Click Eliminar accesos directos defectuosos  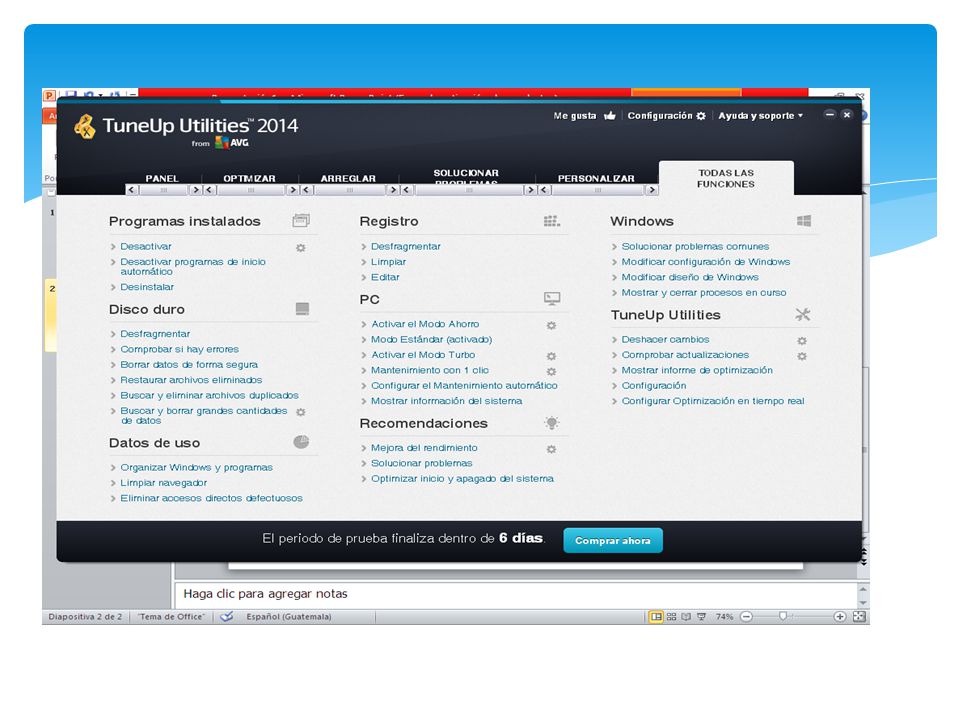[211, 498]
